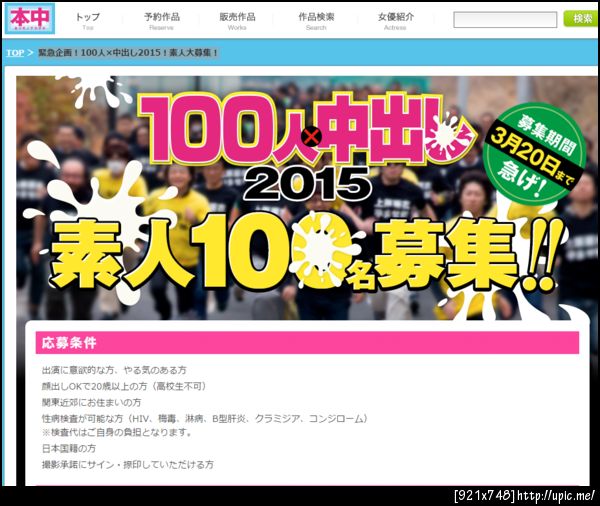Open the トップ (Top) menu item
The height and width of the screenshot is (506, 600).
click(88, 21)
